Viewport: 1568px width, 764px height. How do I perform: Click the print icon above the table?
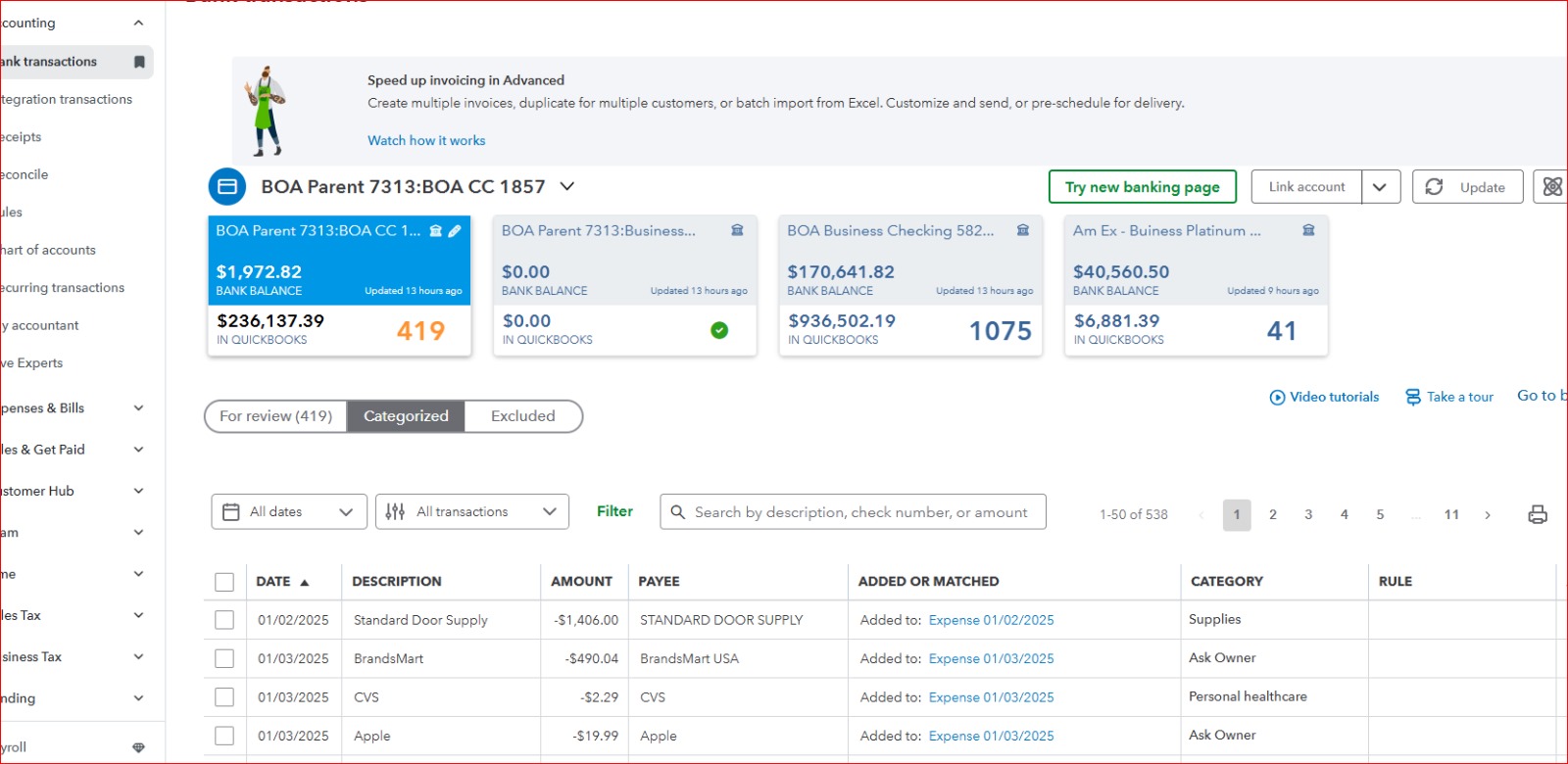pos(1537,514)
